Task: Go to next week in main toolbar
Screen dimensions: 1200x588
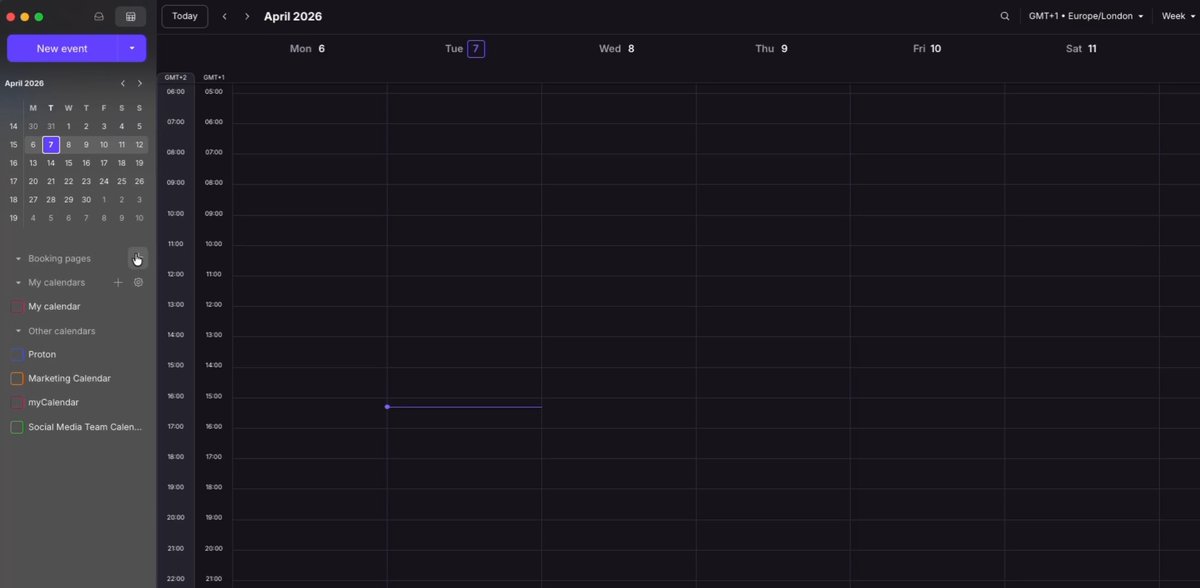Action: click(247, 16)
